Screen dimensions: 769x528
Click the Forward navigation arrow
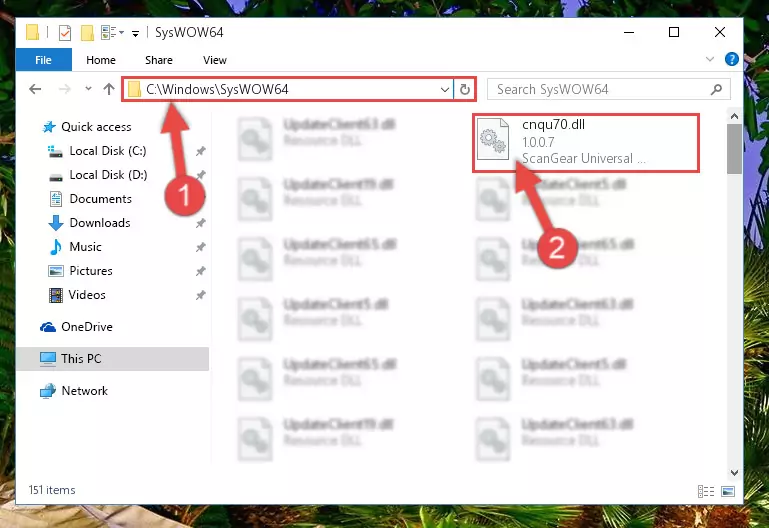[x=64, y=89]
